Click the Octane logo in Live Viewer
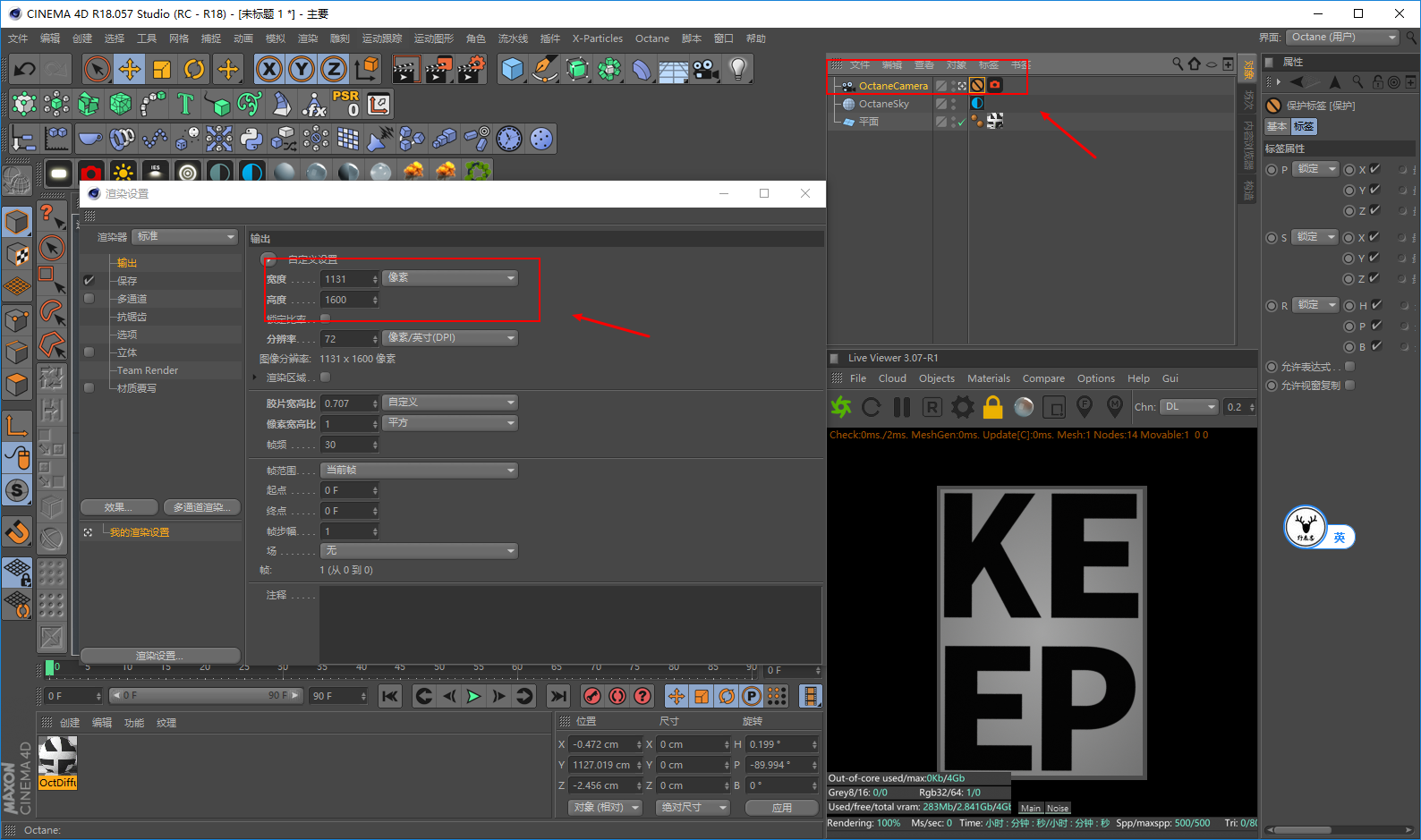The width and height of the screenshot is (1421, 840). pos(841,407)
